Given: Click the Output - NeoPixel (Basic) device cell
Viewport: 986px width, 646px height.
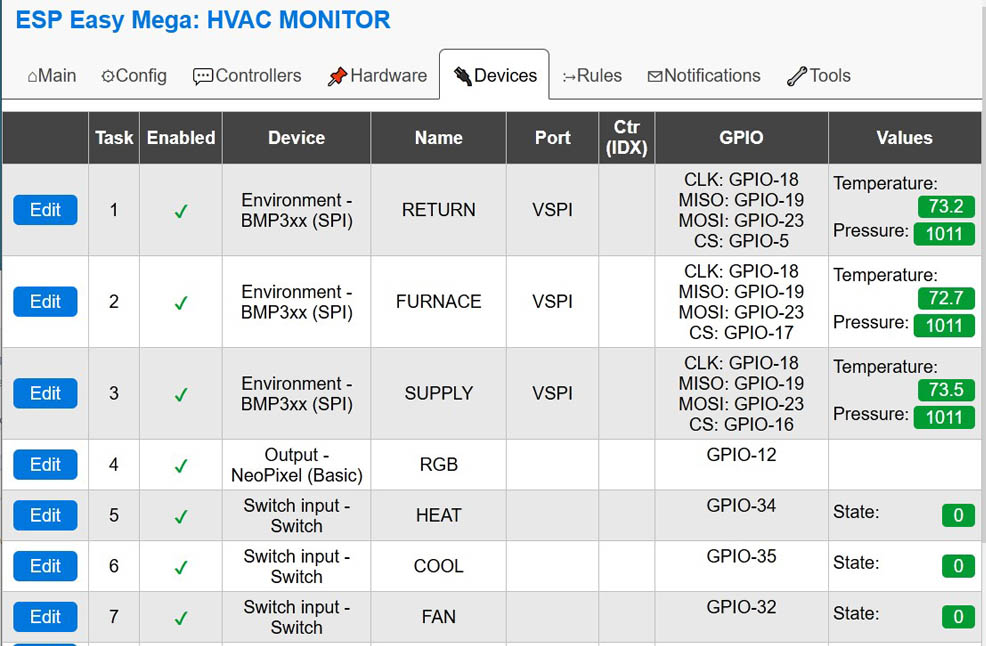Looking at the screenshot, I should point(296,465).
